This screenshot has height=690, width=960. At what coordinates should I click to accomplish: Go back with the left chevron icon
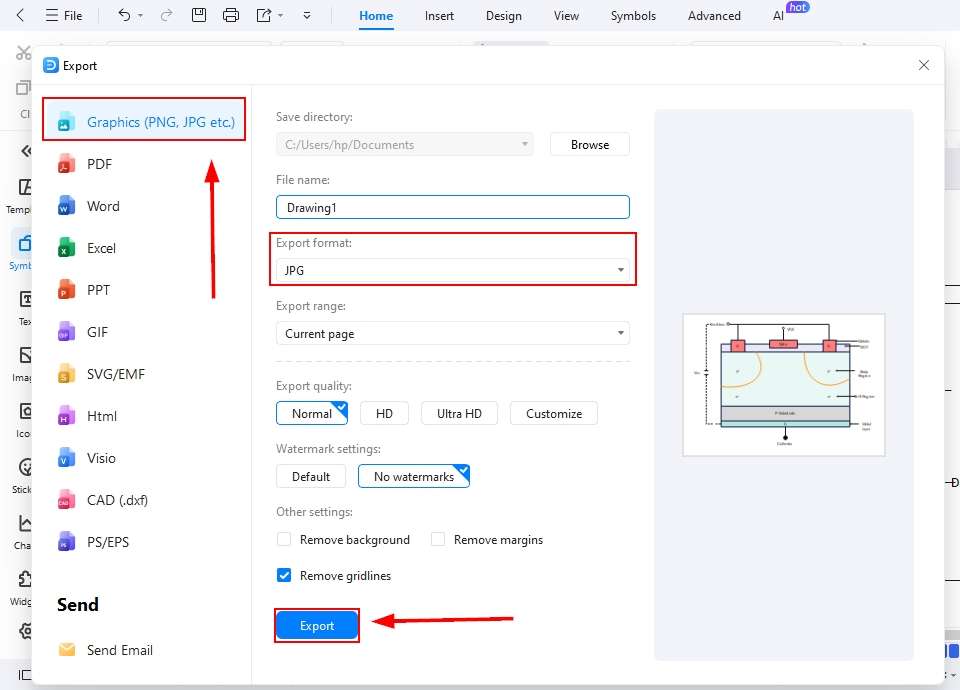[x=20, y=15]
